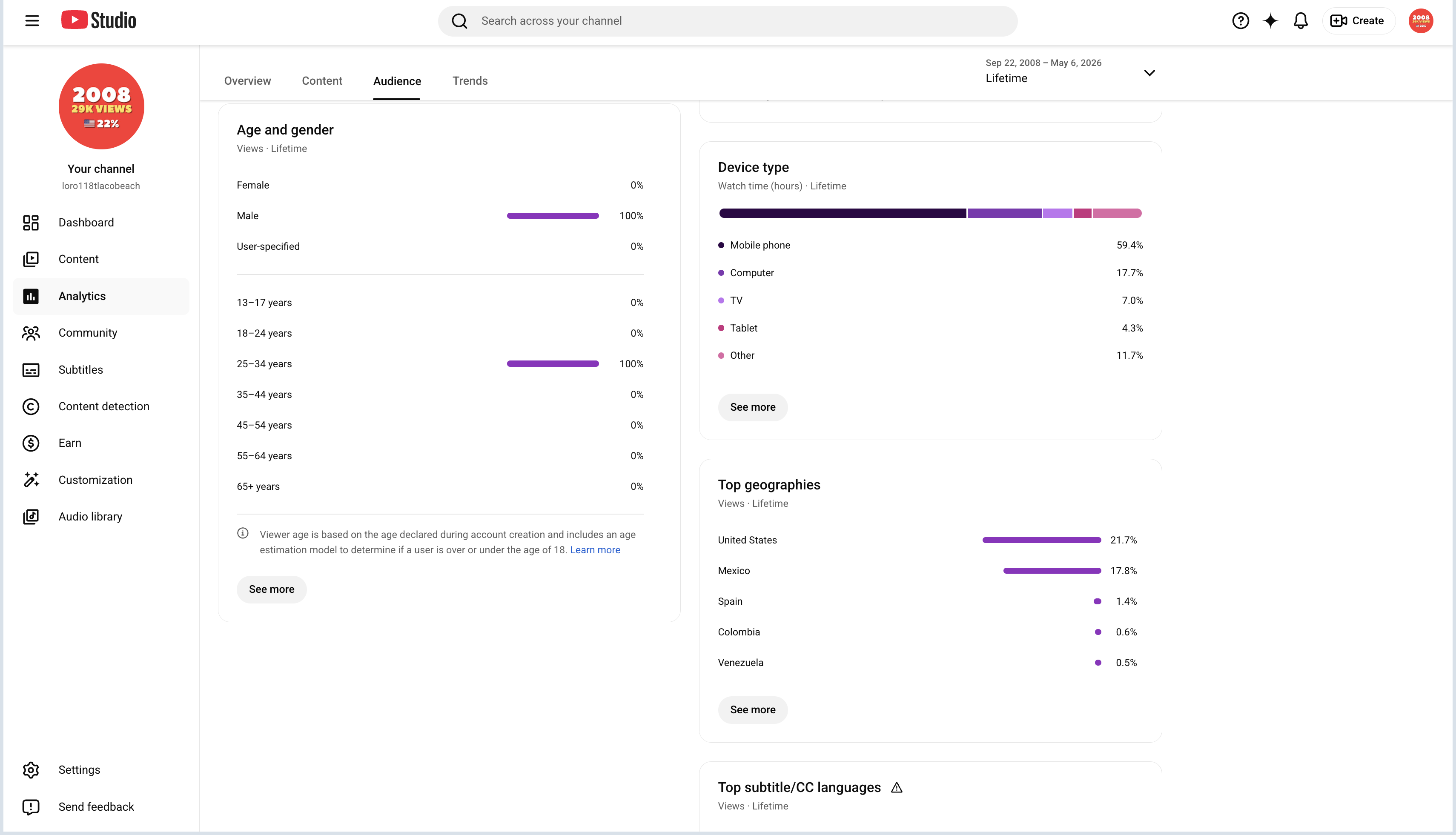The image size is (1456, 835).
Task: Click the help question mark icon
Action: pyautogui.click(x=1240, y=21)
